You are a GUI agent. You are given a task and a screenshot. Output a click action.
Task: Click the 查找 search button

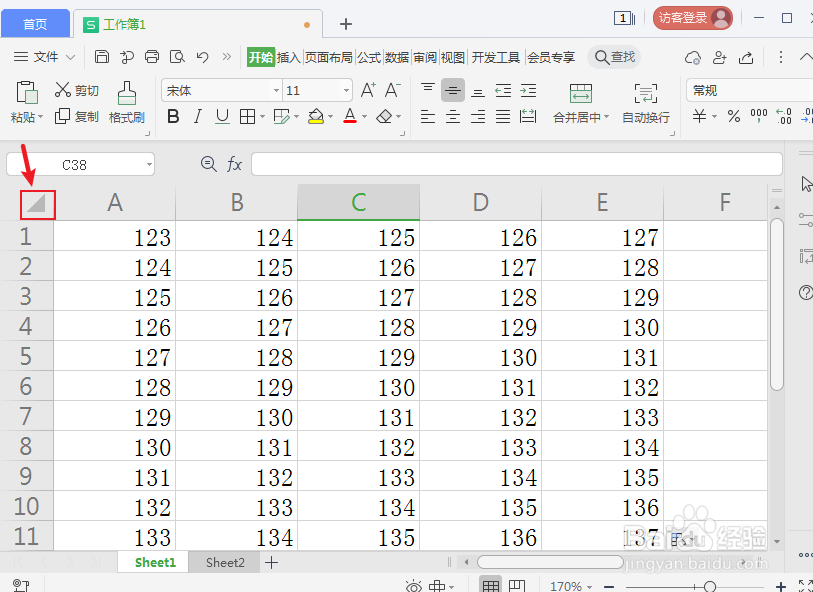[614, 57]
